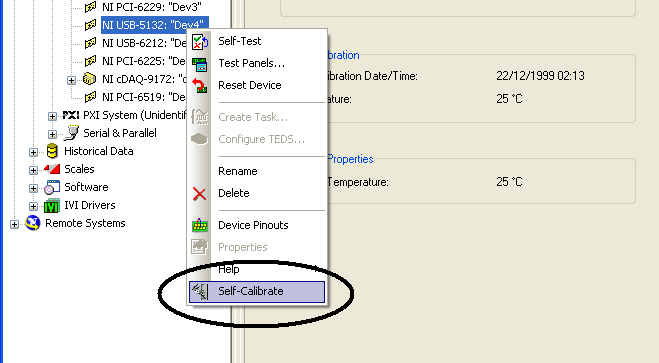This screenshot has height=363, width=659.
Task: Click the Scales icon in tree
Action: [x=52, y=169]
